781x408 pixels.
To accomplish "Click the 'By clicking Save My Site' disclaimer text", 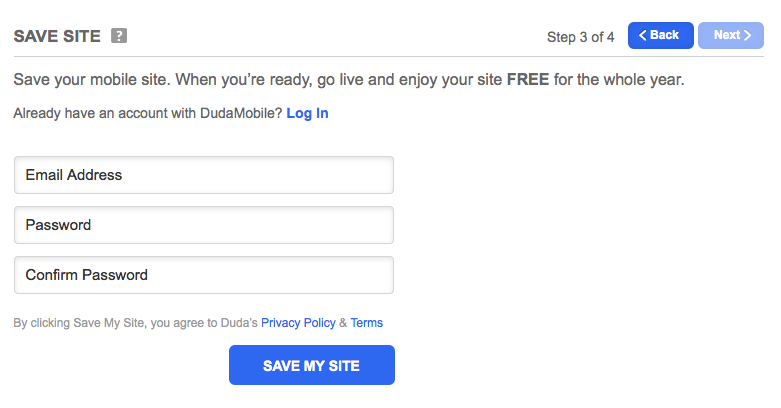I will click(135, 323).
